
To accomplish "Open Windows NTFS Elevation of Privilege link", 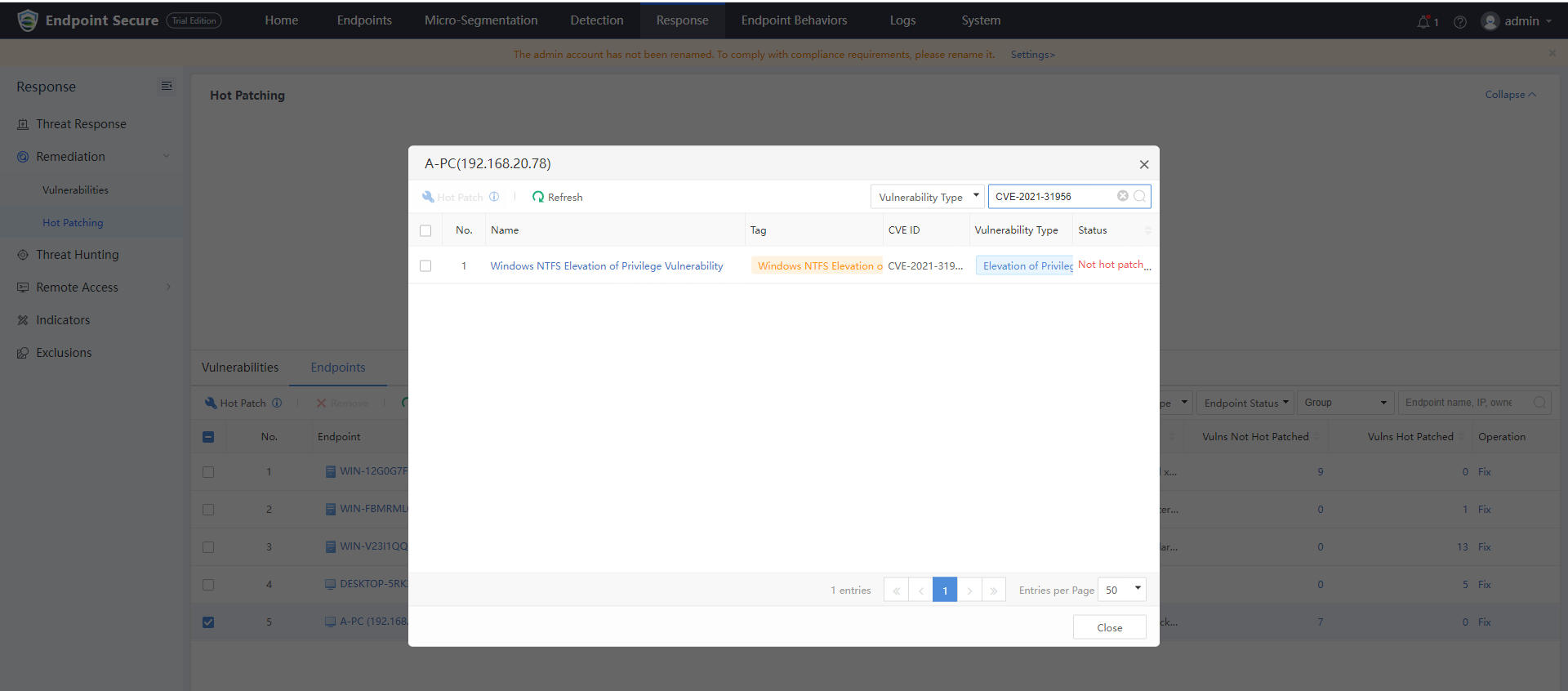I will point(606,266).
